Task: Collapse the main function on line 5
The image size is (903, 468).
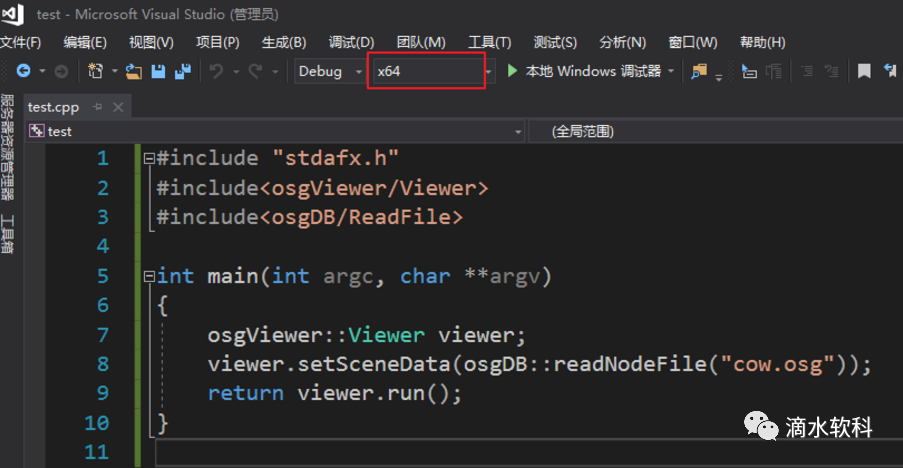Action: 149,277
